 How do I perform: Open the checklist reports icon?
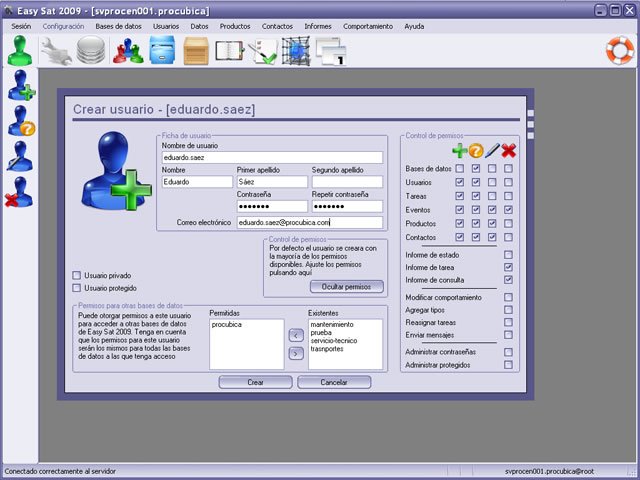[262, 51]
